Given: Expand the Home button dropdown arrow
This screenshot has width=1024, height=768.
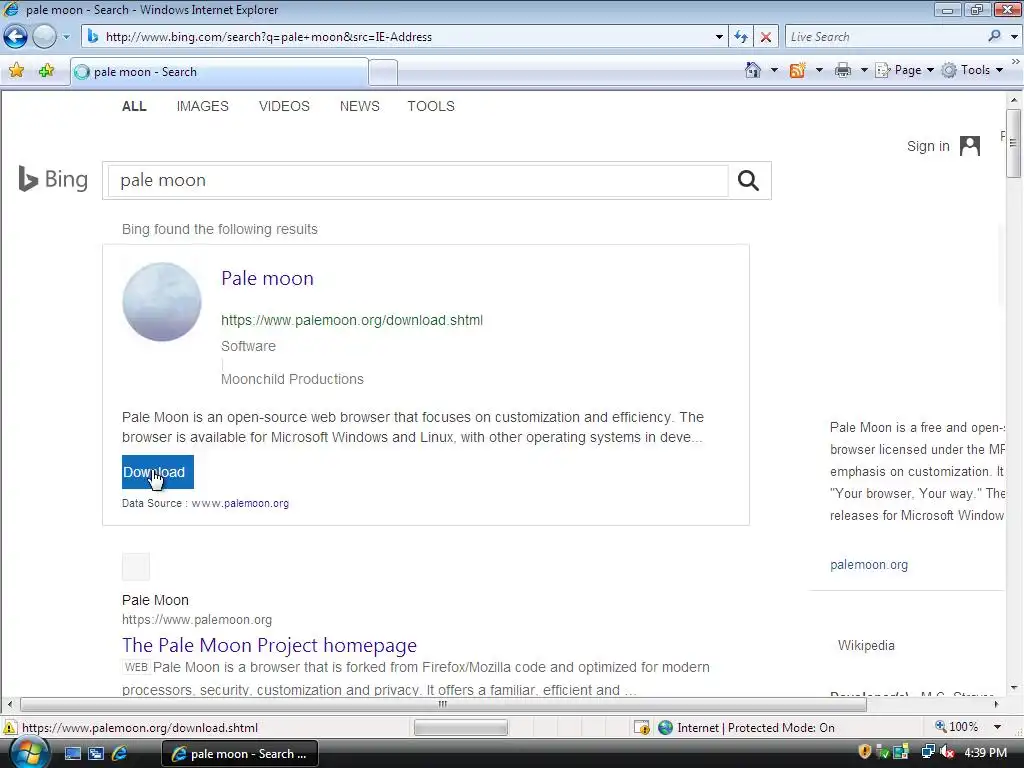Looking at the screenshot, I should click(x=775, y=70).
